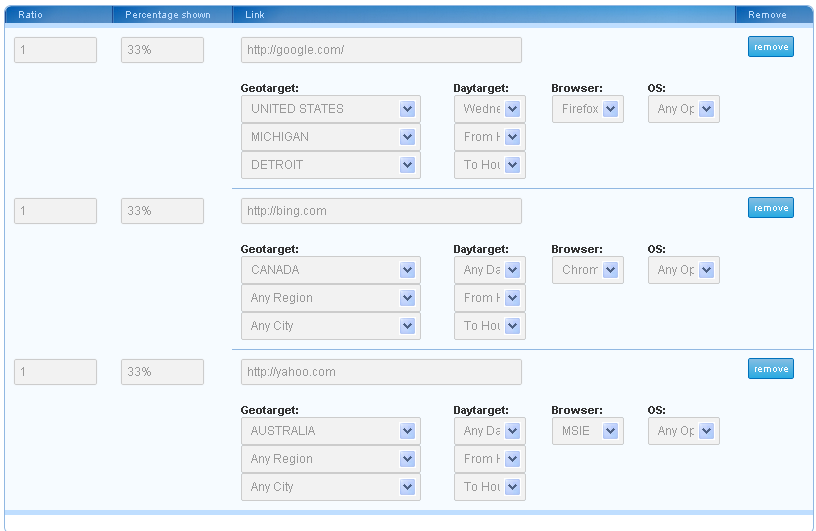Open OS dropdown in google.com row
The image size is (816, 531).
click(x=684, y=109)
